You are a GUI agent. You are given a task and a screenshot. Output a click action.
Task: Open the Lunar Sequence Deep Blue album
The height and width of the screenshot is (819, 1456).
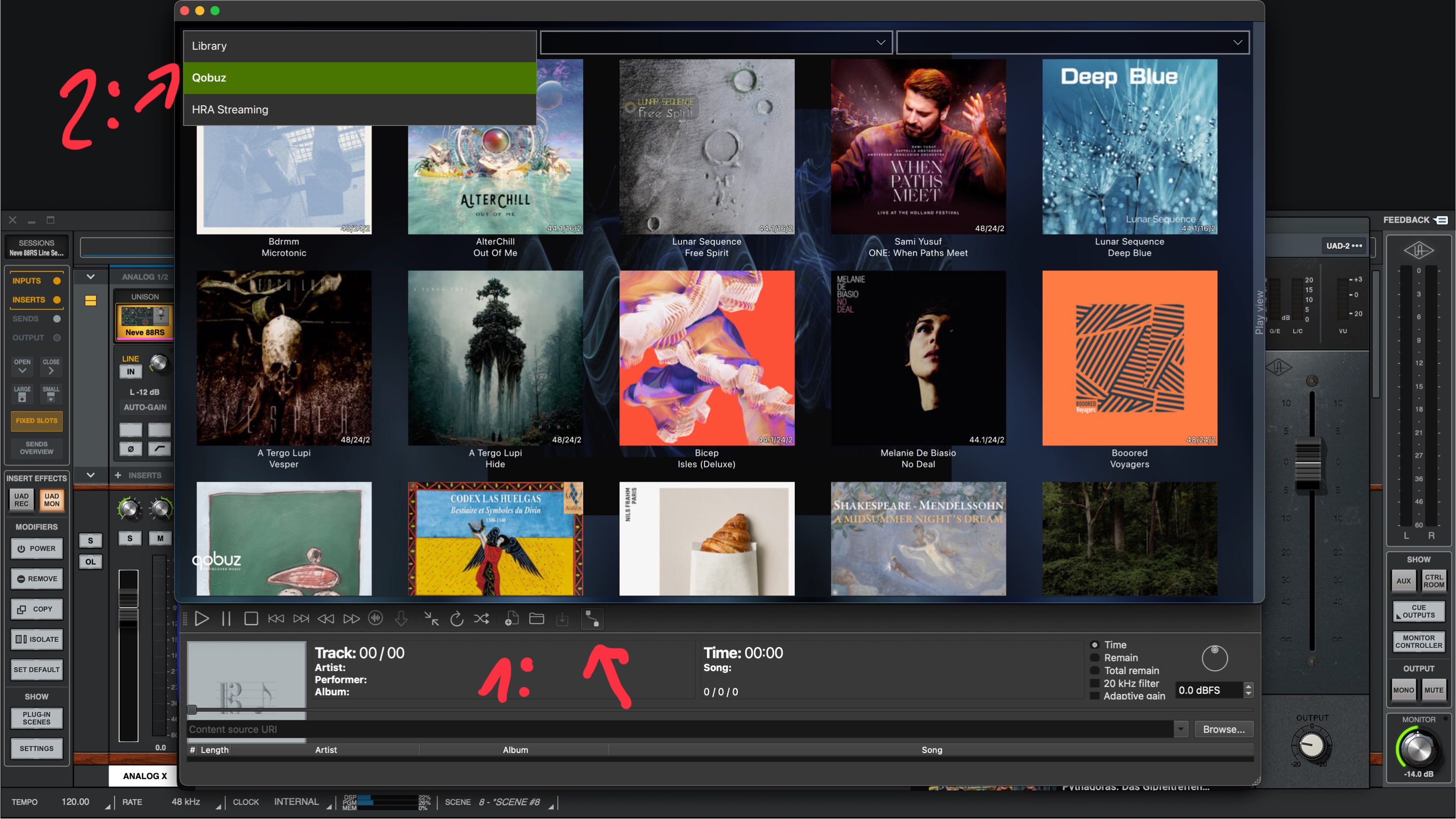coord(1129,147)
